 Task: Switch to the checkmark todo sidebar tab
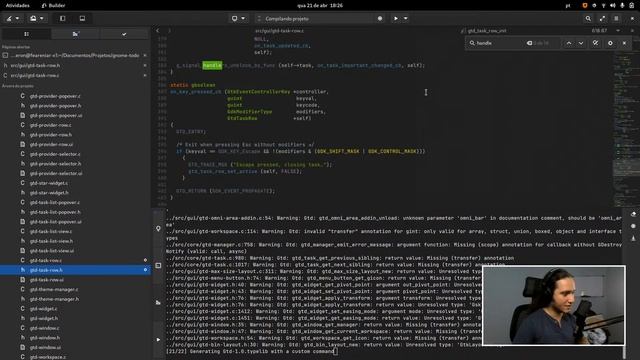[124, 34]
